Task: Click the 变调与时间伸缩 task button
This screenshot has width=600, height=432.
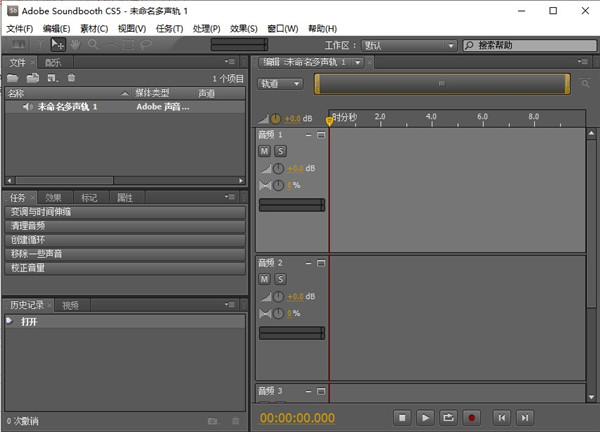Action: tap(124, 212)
